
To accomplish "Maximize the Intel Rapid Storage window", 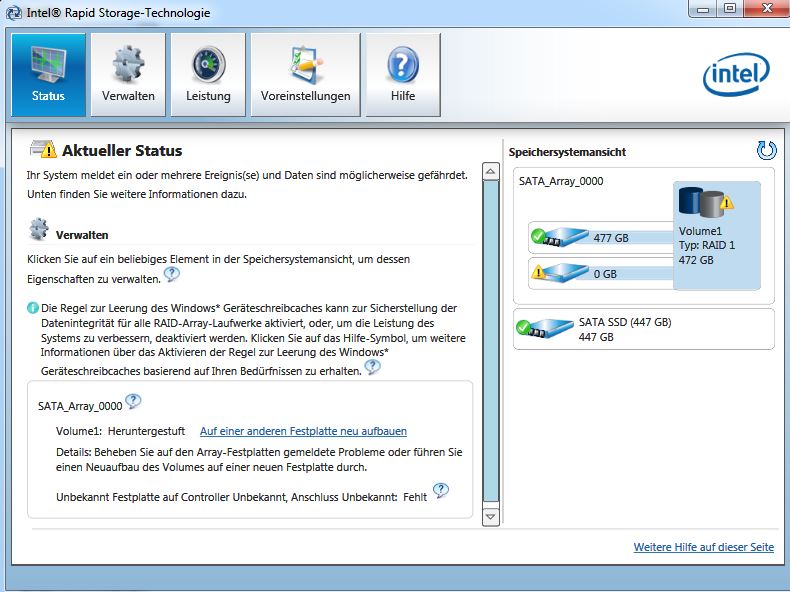I will [730, 9].
